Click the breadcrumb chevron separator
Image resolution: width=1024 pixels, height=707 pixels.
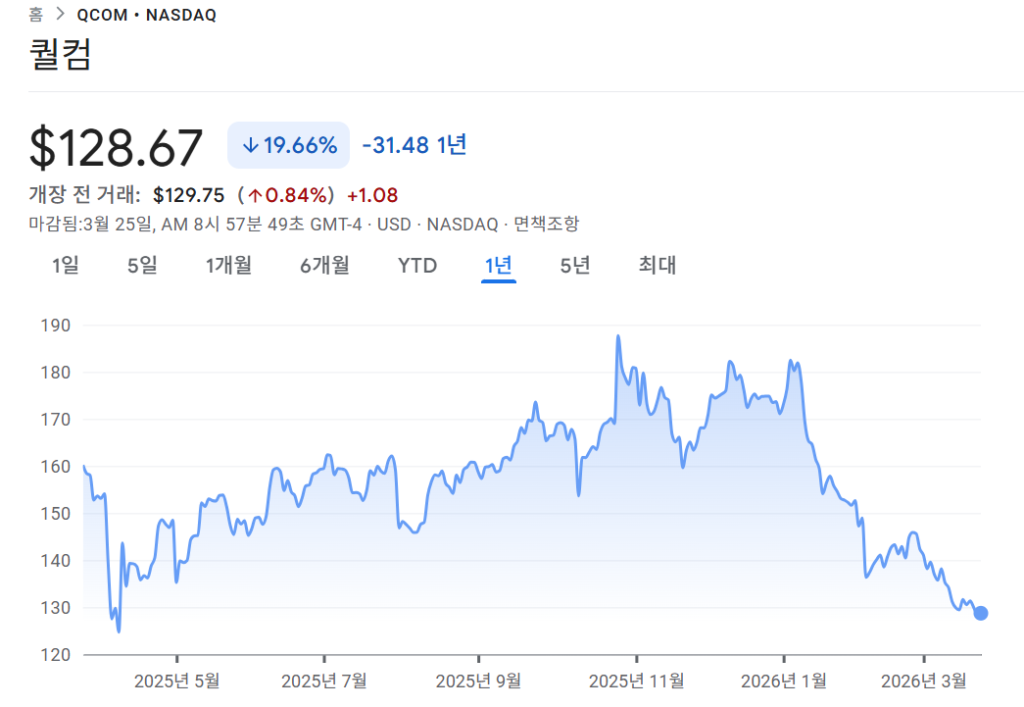60,14
